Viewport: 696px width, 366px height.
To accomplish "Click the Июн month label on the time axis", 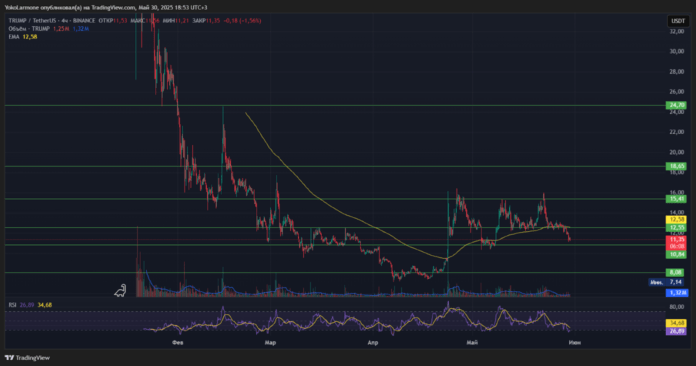I will click(574, 342).
